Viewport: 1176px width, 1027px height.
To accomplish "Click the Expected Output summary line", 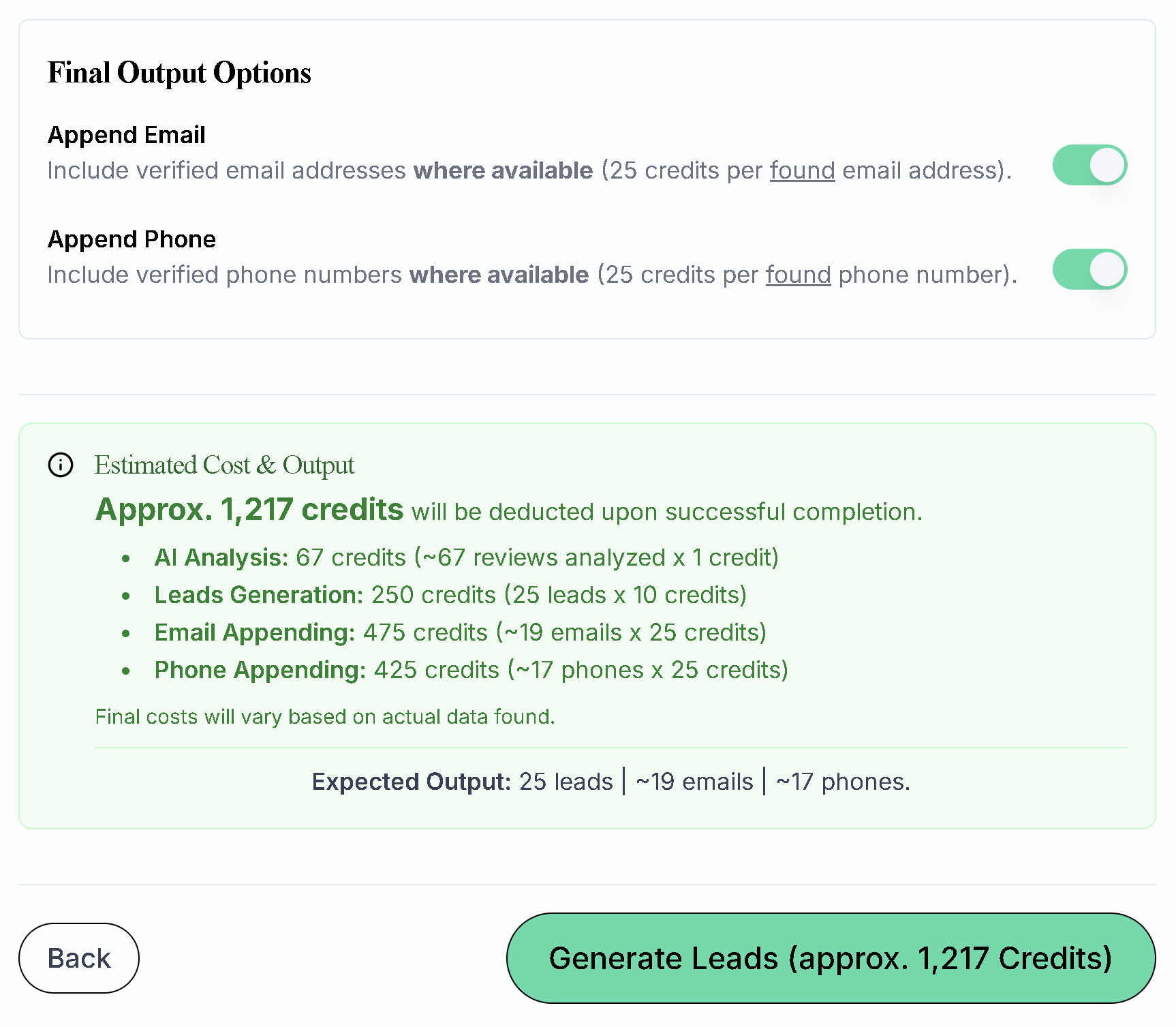I will (x=610, y=782).
